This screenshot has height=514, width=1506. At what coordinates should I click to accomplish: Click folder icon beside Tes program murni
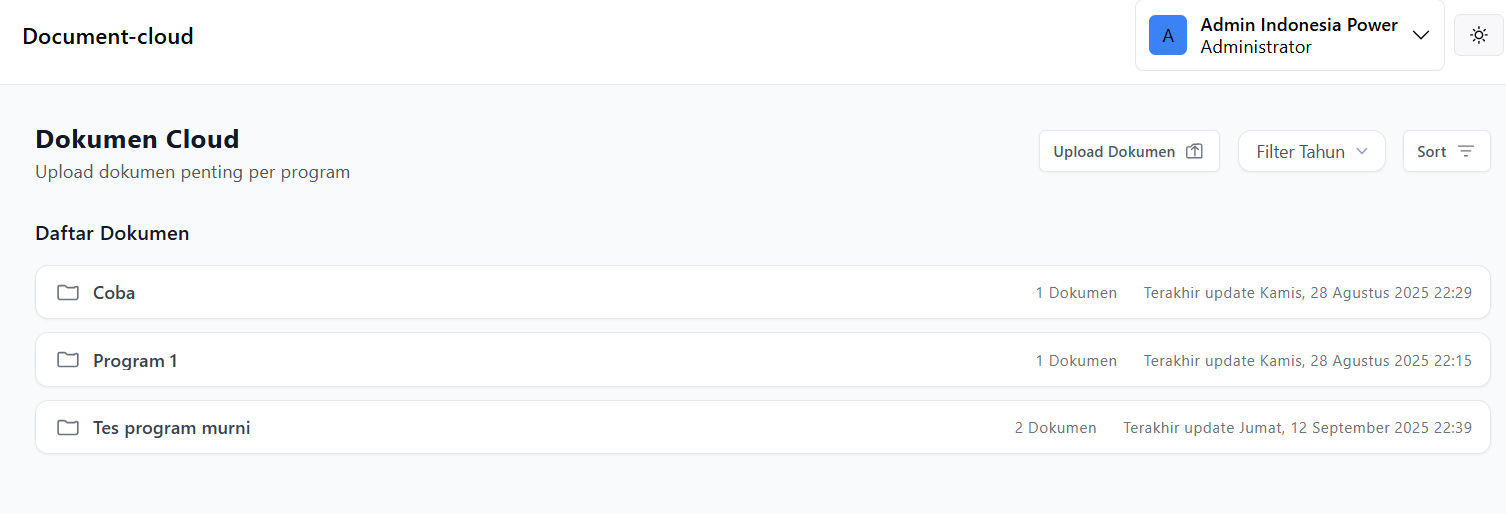(x=68, y=428)
